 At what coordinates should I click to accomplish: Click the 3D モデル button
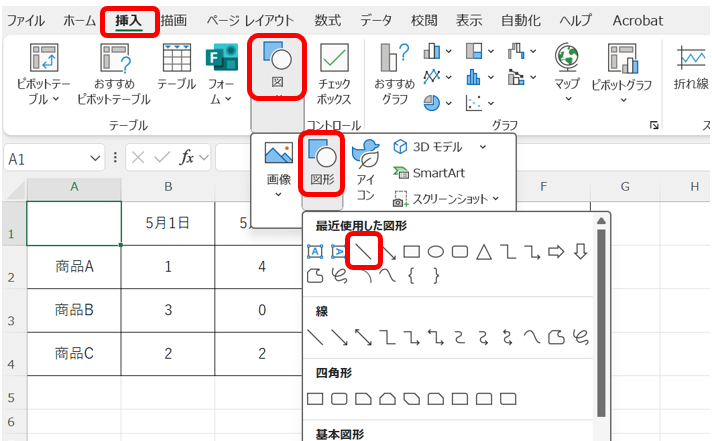point(428,147)
